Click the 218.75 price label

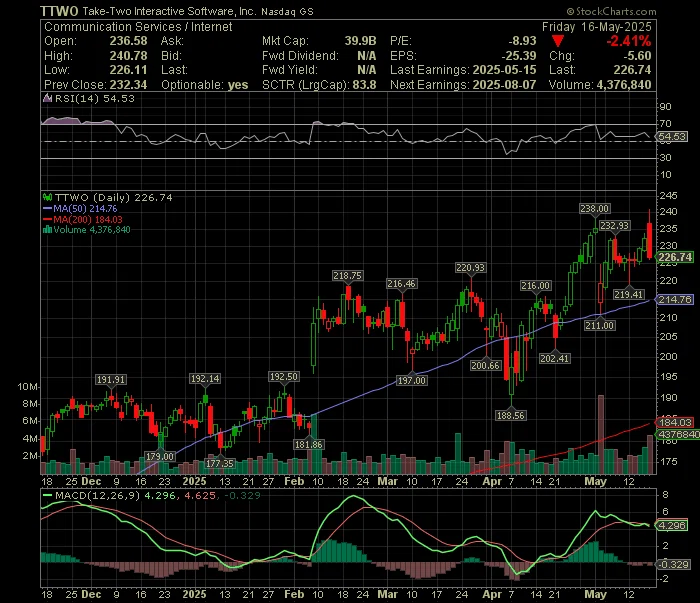click(x=347, y=275)
